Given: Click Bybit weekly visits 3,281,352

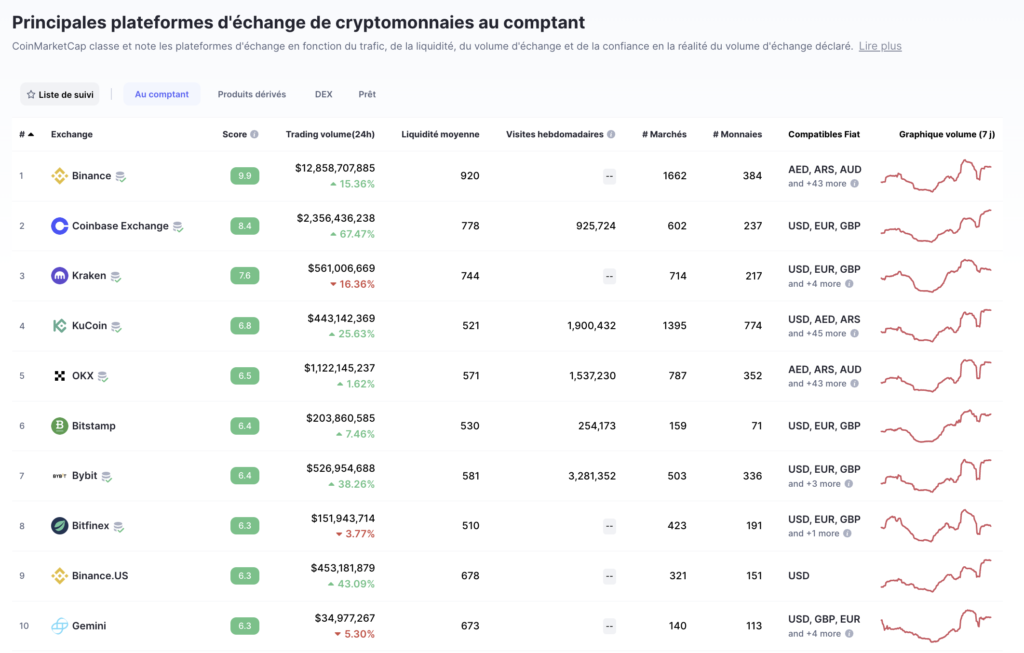Looking at the screenshot, I should 592,476.
